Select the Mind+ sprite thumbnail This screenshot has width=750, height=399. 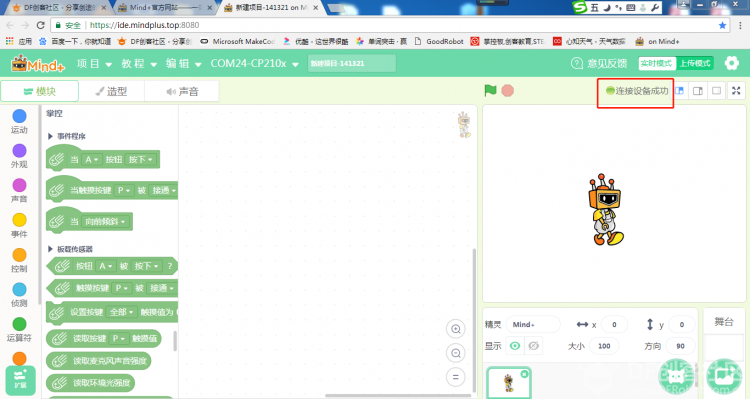[x=509, y=383]
